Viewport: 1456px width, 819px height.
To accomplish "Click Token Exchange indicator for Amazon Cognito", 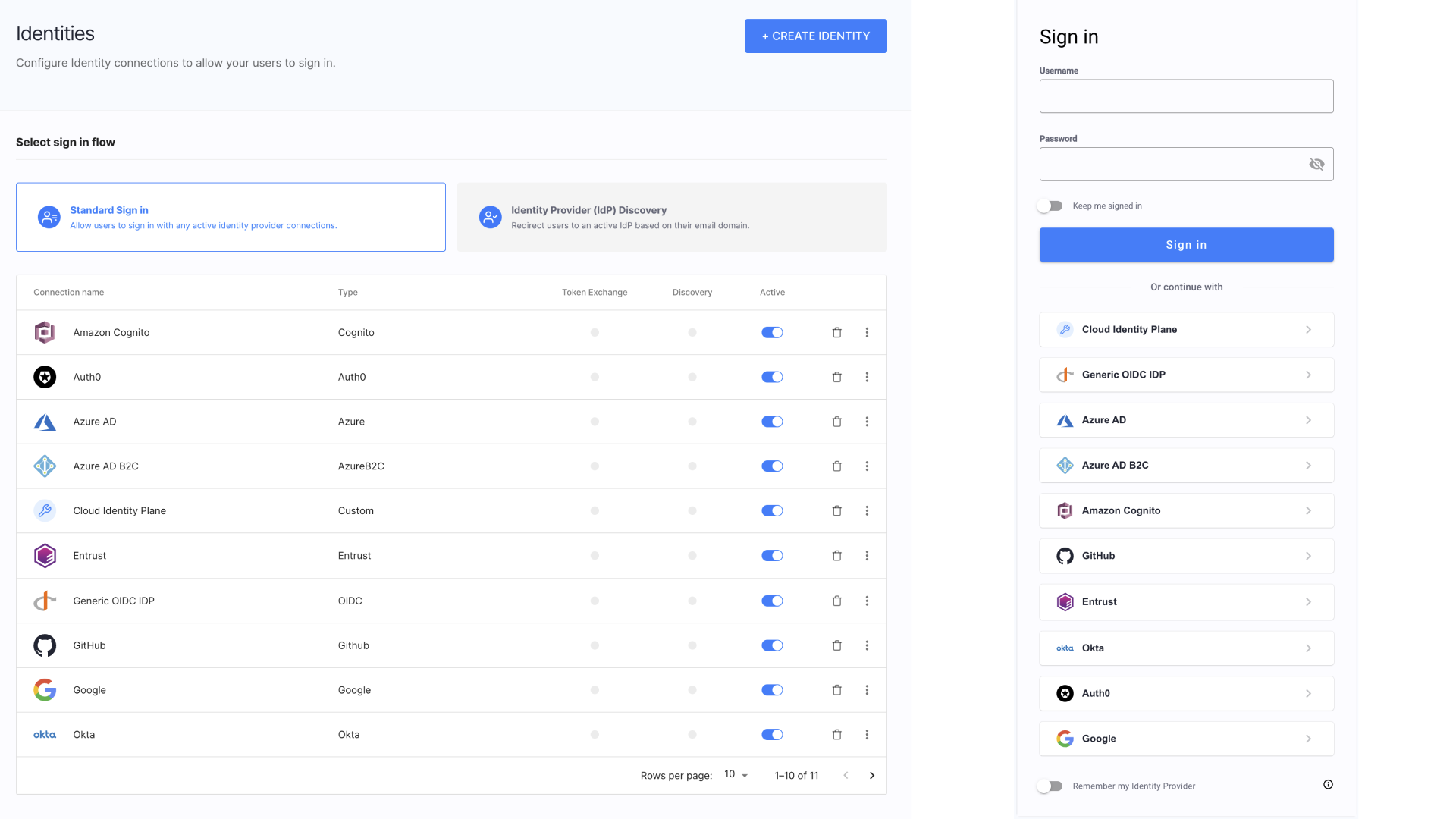I will click(595, 332).
